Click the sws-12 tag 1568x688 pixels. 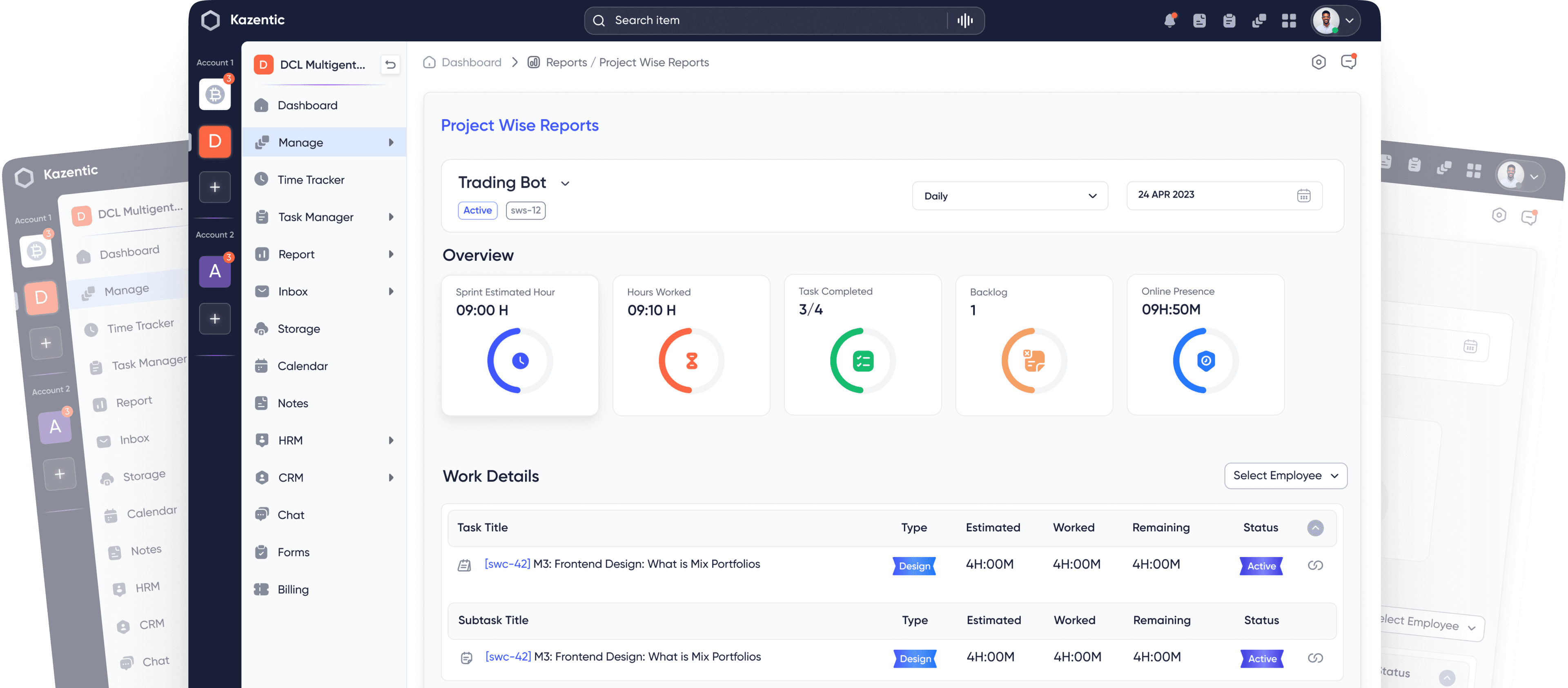(x=525, y=210)
